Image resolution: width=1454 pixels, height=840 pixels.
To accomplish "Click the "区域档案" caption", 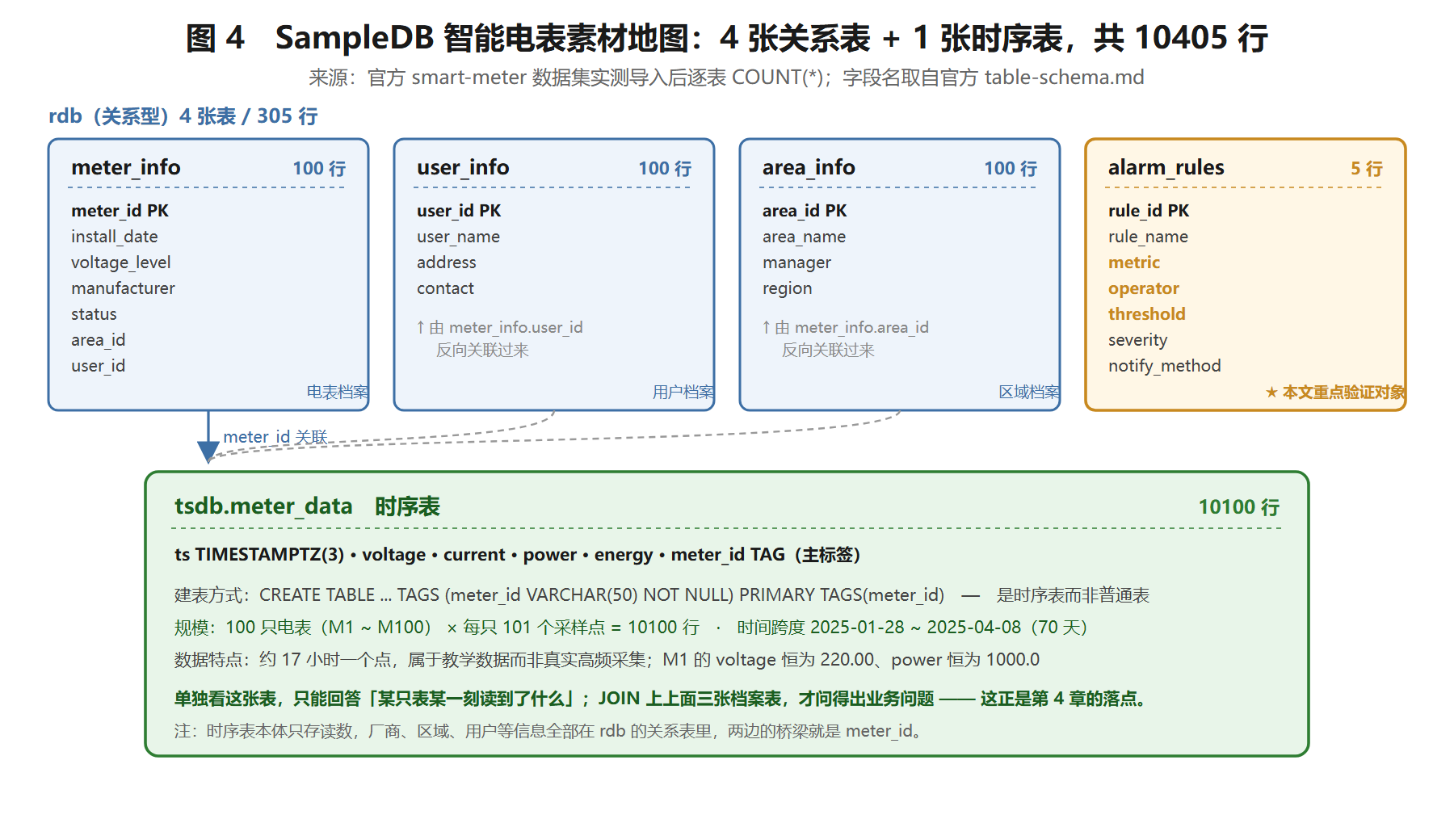I will (x=1028, y=392).
